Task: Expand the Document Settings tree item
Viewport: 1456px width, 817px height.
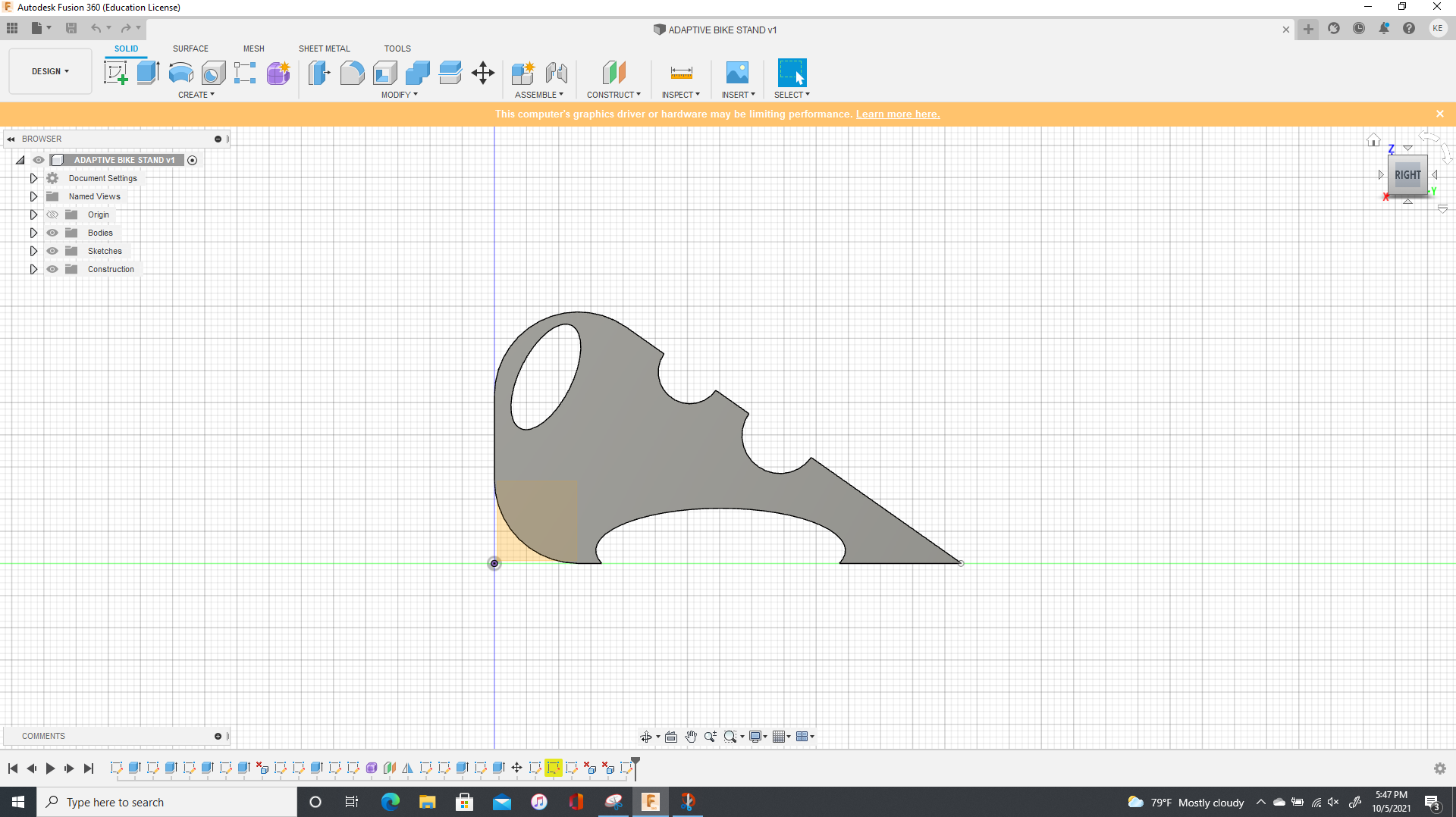Action: click(33, 178)
